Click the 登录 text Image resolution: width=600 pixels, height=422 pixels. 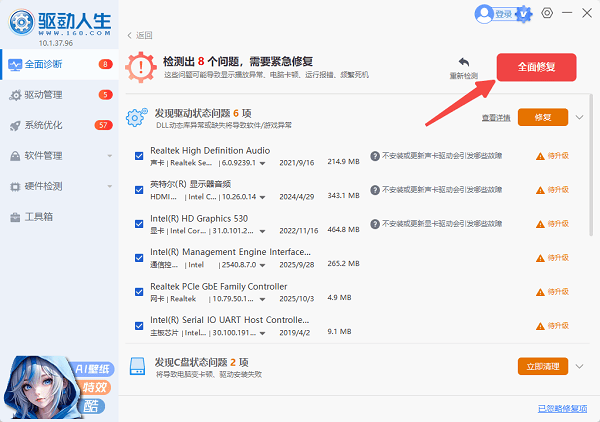pyautogui.click(x=504, y=15)
